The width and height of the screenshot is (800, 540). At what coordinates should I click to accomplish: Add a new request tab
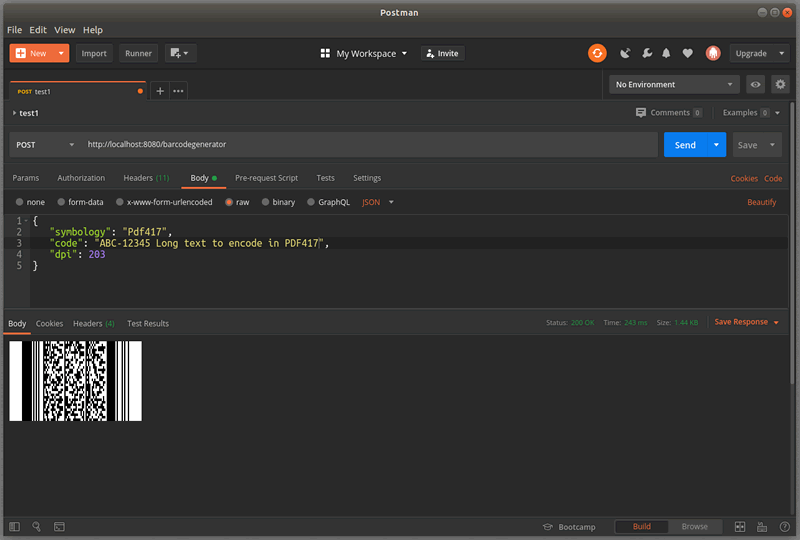(160, 91)
